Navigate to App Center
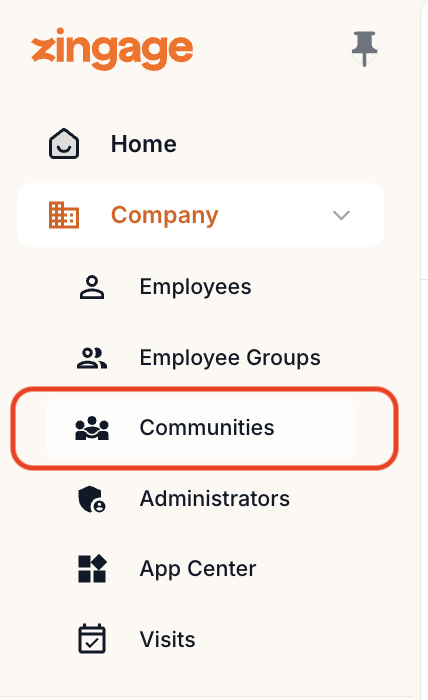Image resolution: width=428 pixels, height=700 pixels. point(198,569)
